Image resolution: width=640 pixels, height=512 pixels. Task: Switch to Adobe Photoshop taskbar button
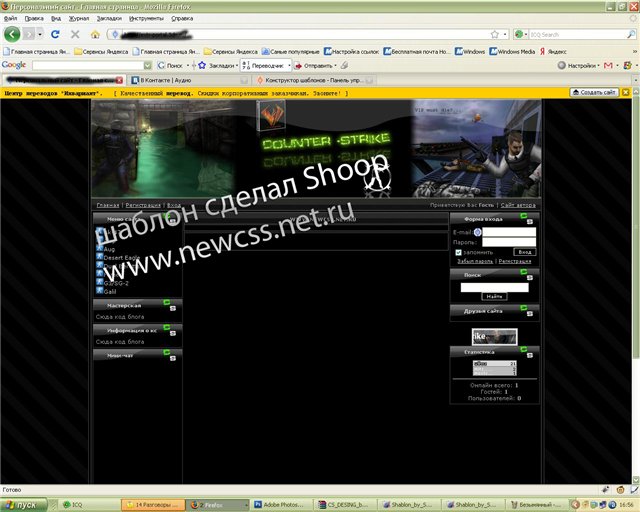pos(280,505)
